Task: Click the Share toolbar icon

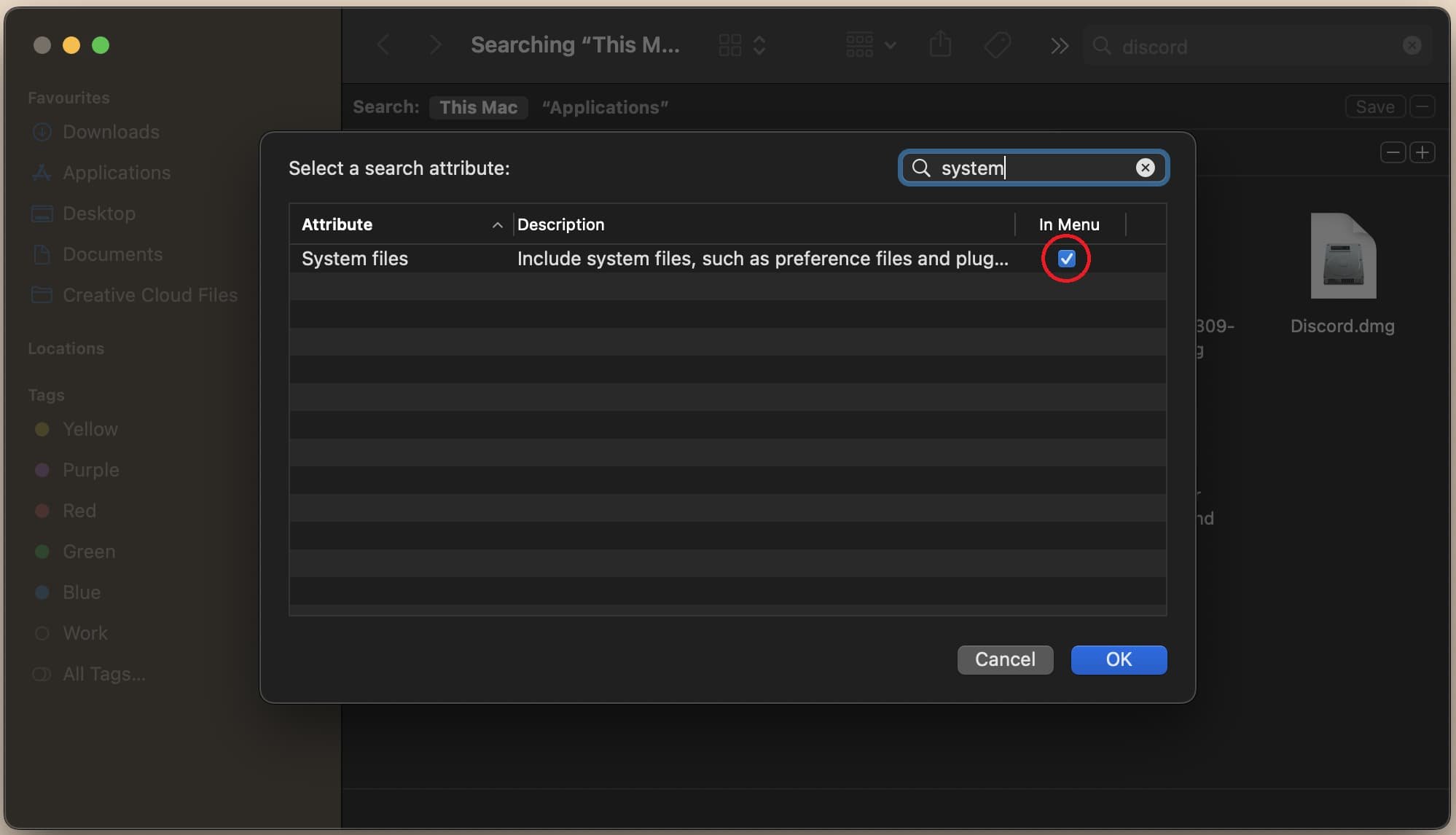Action: (x=940, y=45)
